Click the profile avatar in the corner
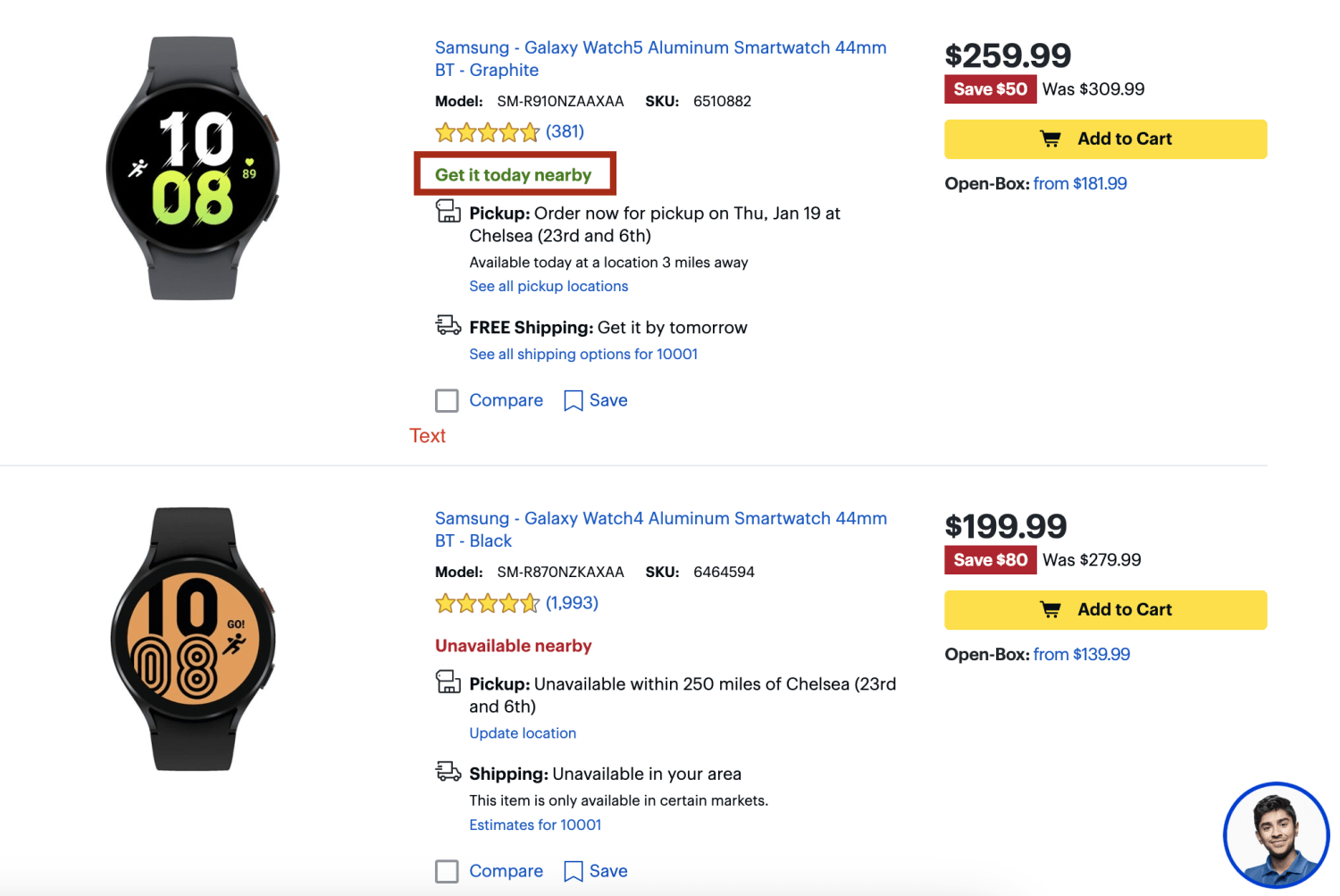This screenshot has height=896, width=1340. click(1276, 835)
